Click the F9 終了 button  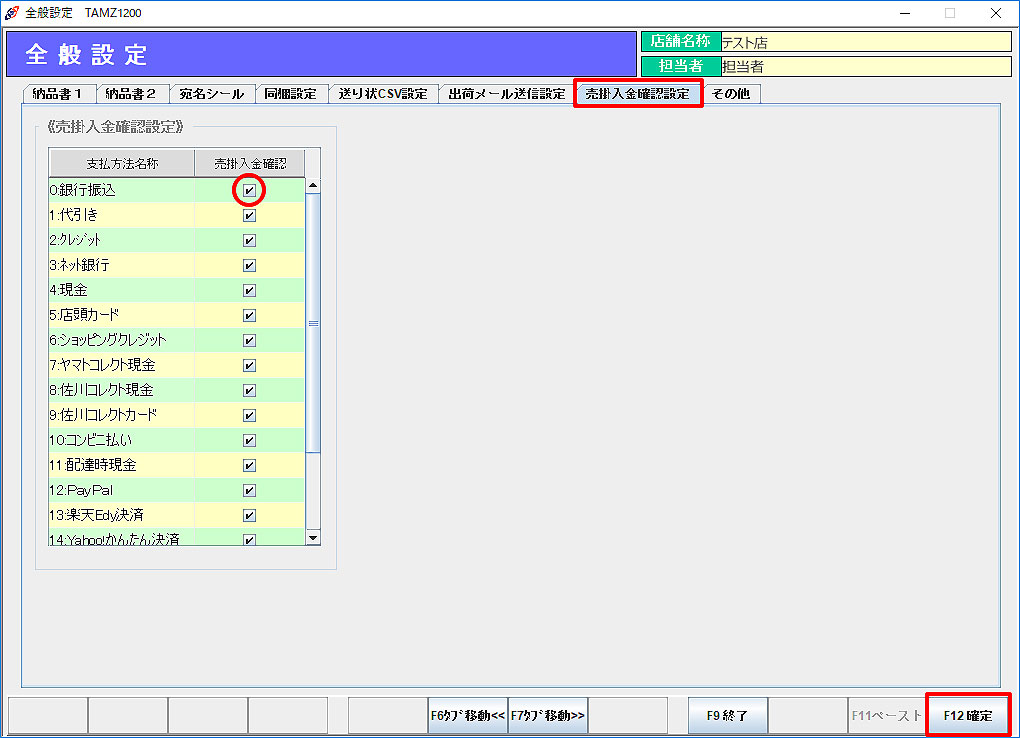click(x=727, y=716)
